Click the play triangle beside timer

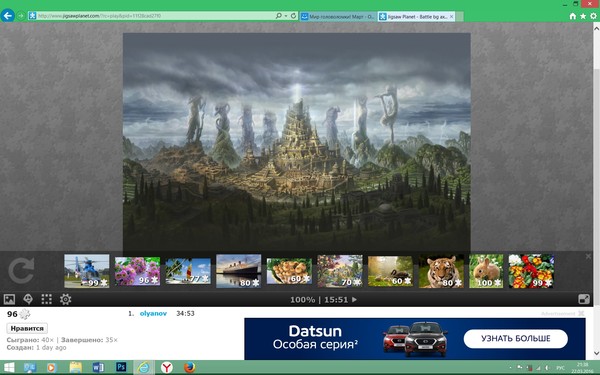(x=354, y=300)
